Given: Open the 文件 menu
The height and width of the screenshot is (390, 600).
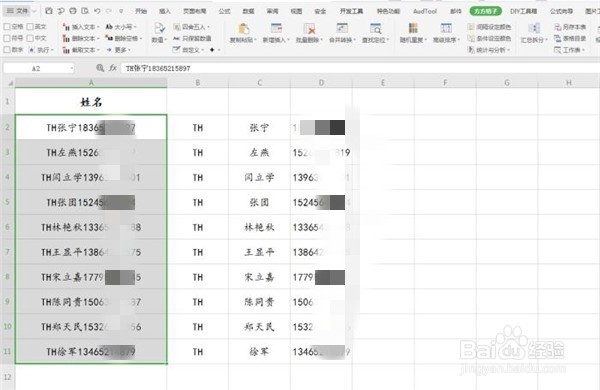Looking at the screenshot, I should coord(18,11).
